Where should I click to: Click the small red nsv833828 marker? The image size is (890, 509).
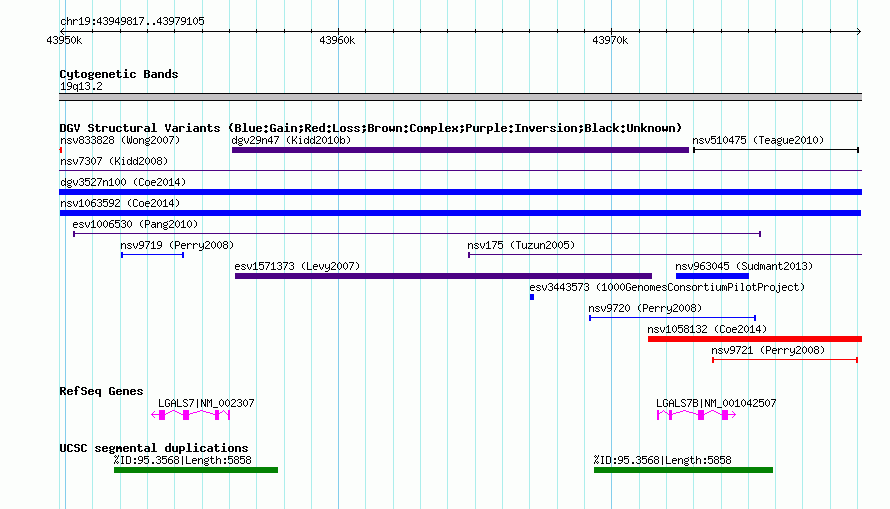tap(60, 150)
